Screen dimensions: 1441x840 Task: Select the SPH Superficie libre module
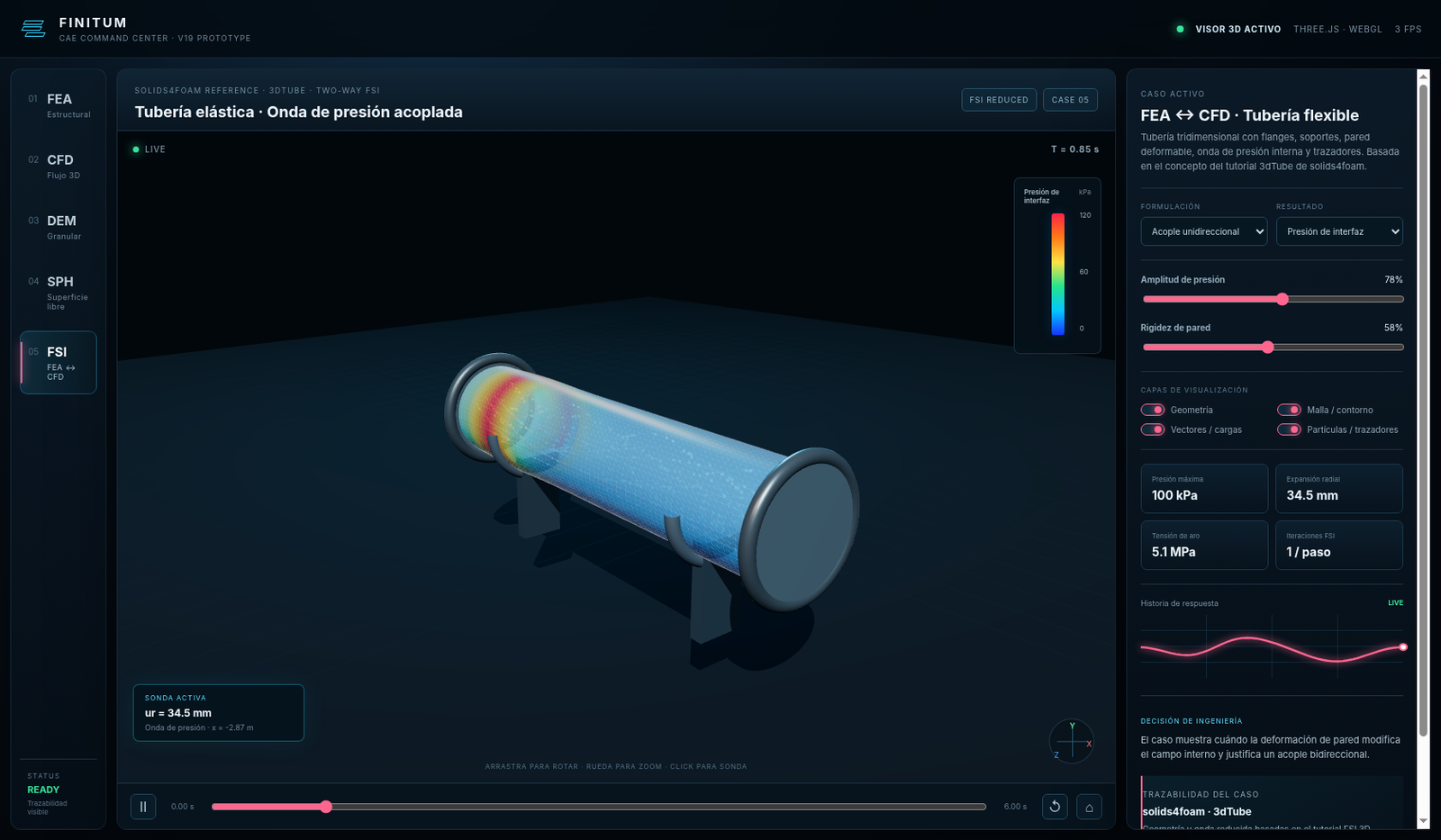59,293
